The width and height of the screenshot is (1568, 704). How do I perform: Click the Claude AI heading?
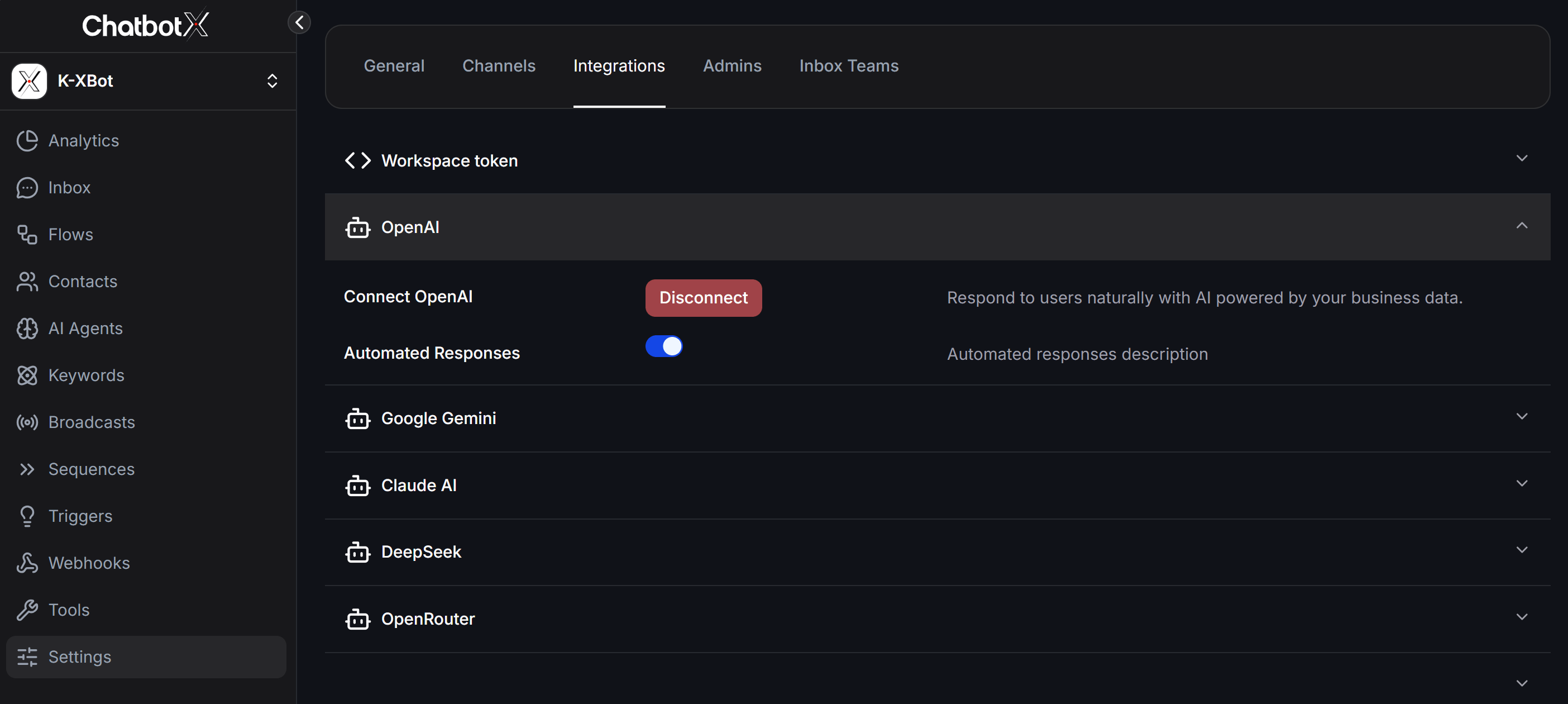pos(419,486)
